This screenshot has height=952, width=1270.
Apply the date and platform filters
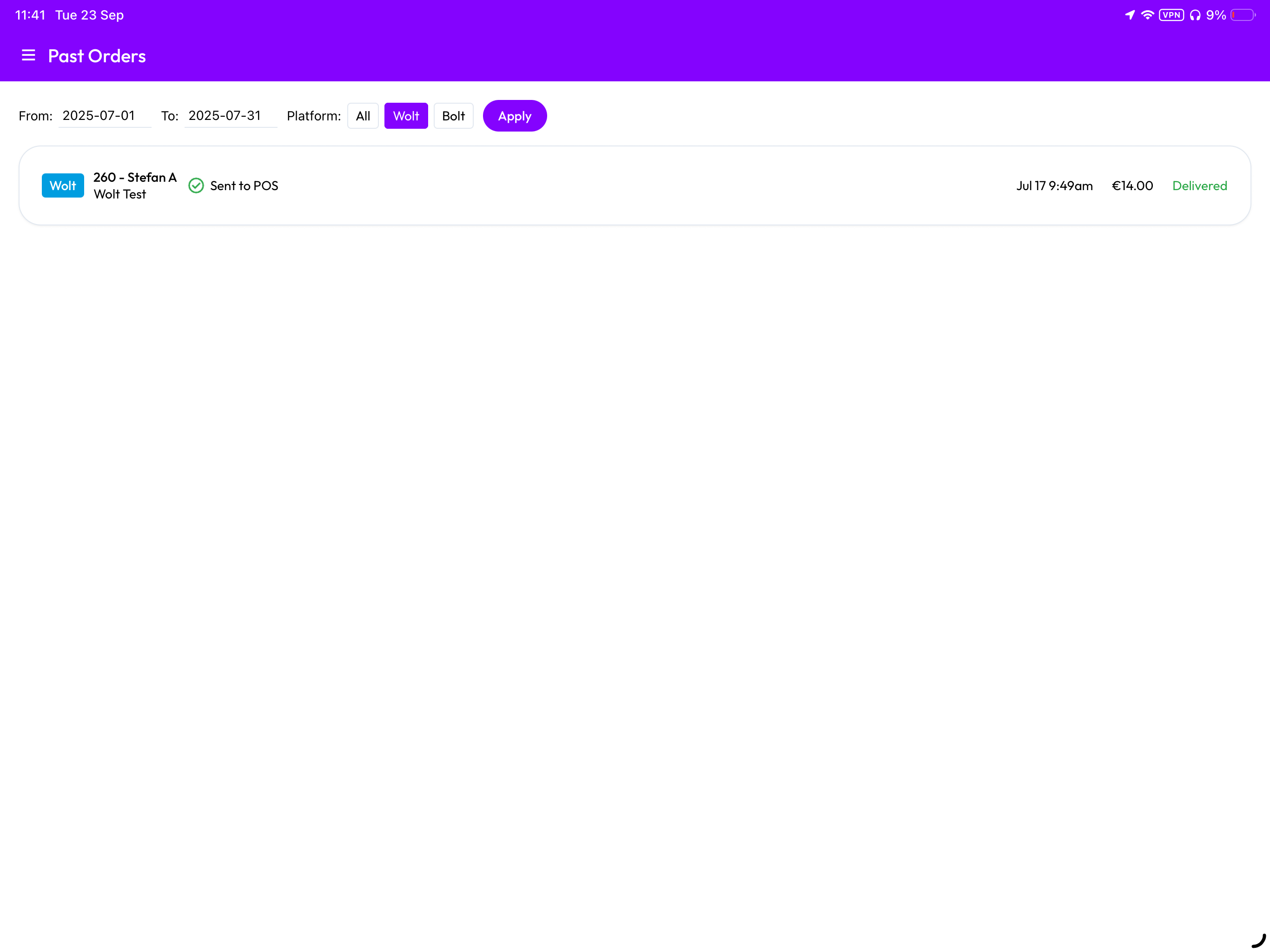515,116
